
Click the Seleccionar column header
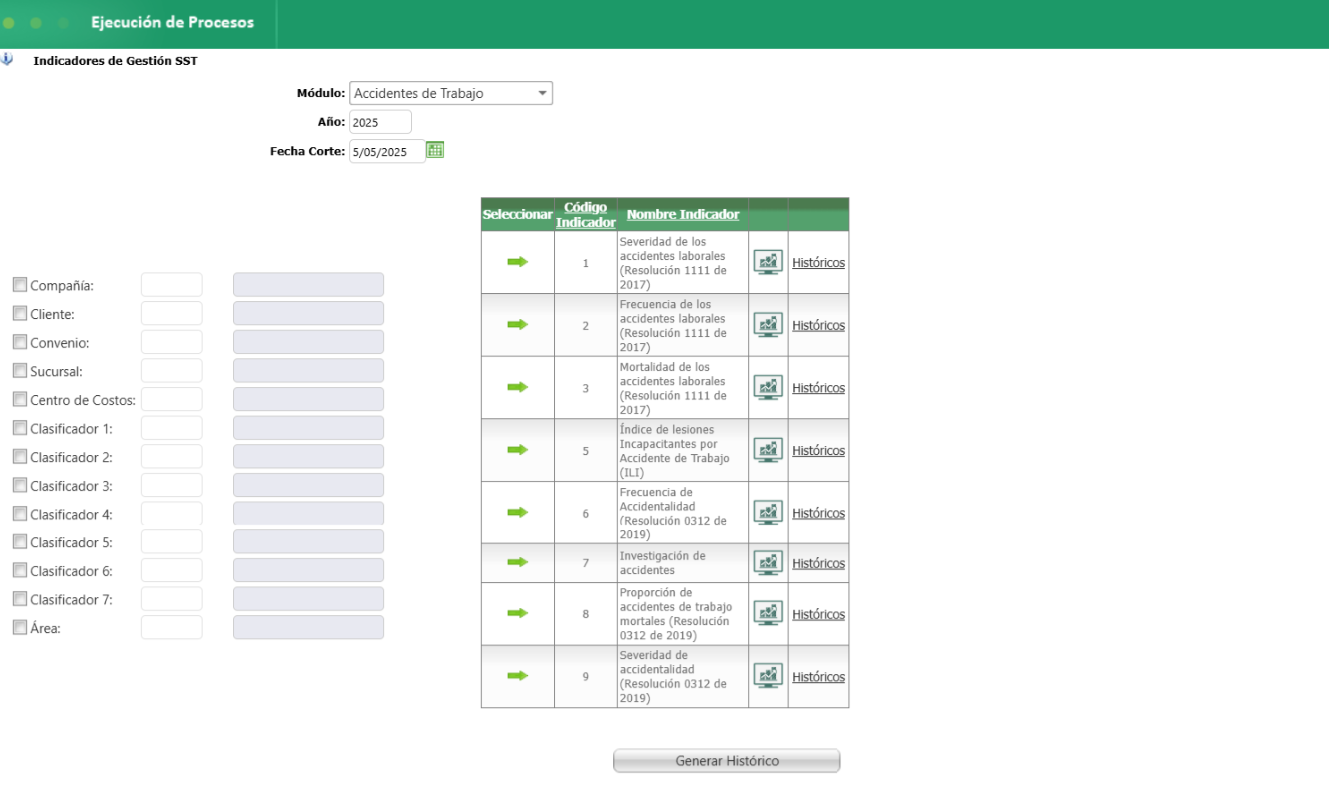(517, 215)
